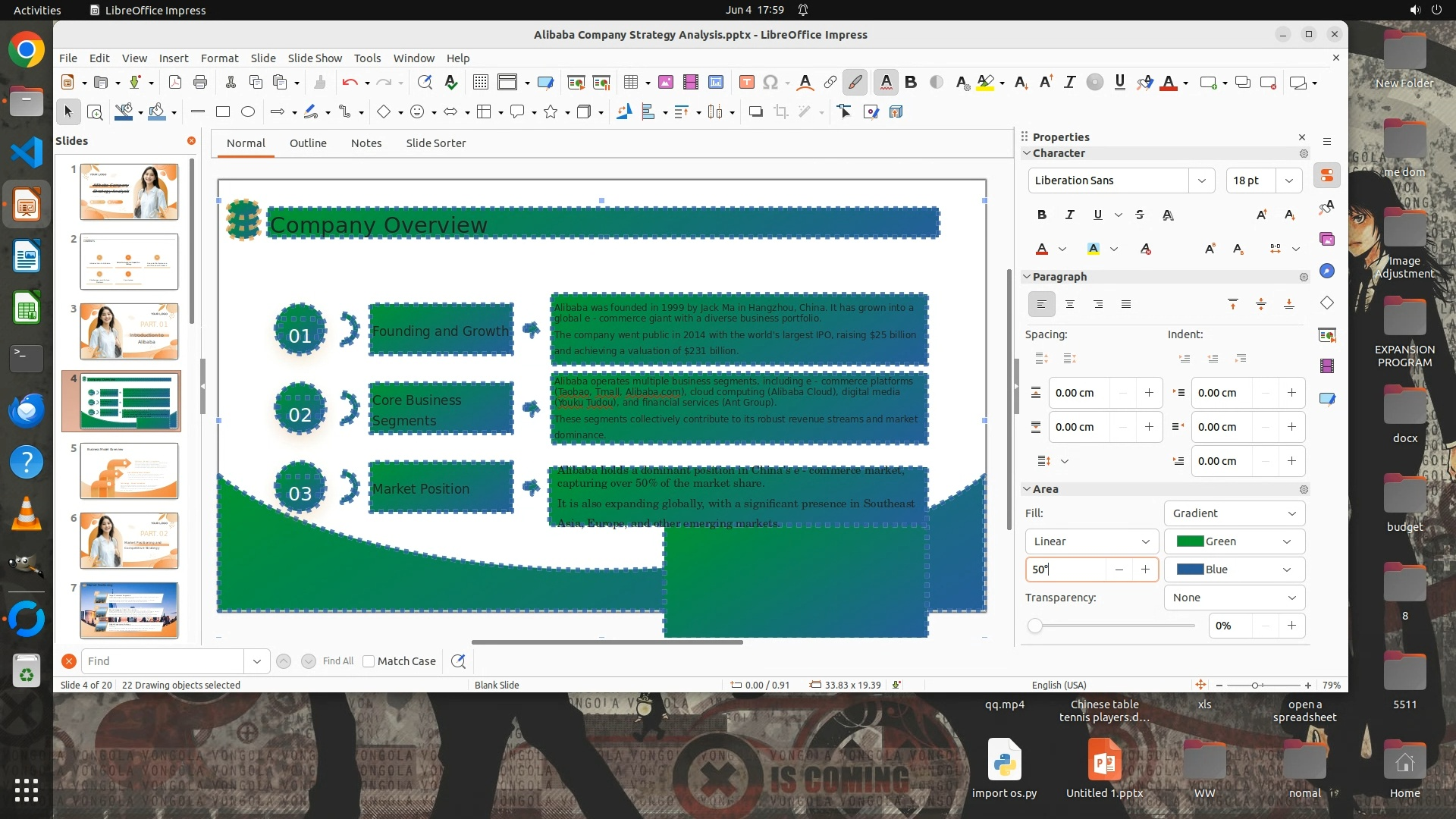1456x819 pixels.
Task: Enable the Match Case checkbox
Action: (x=369, y=661)
